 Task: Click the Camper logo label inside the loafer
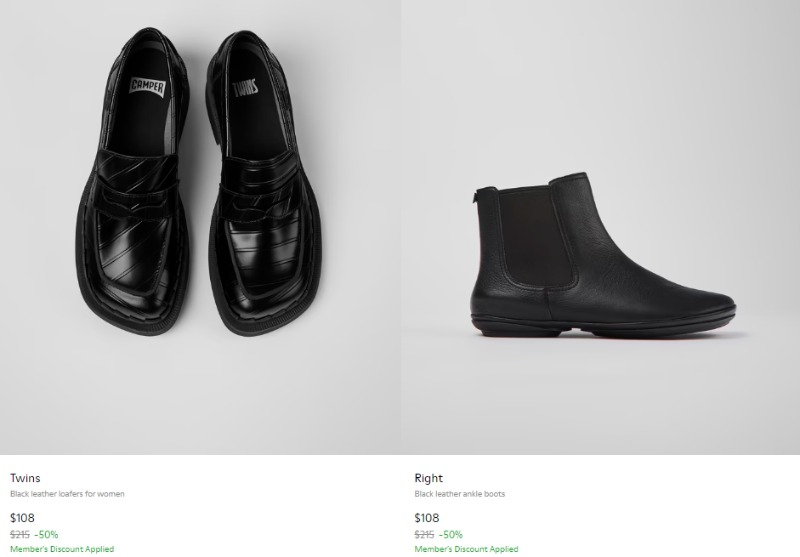click(x=147, y=87)
